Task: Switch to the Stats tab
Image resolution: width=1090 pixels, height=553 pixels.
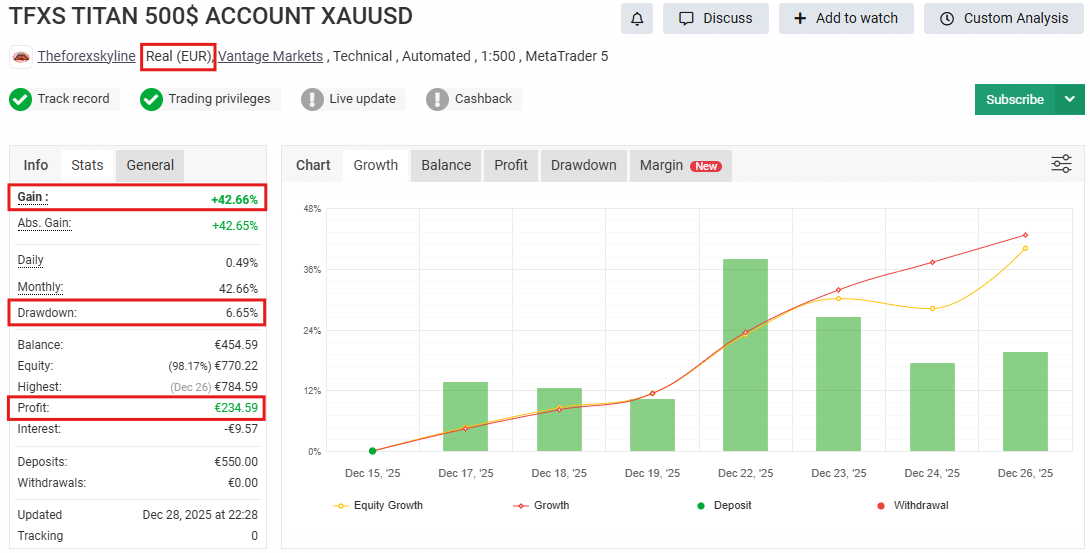Action: (87, 165)
